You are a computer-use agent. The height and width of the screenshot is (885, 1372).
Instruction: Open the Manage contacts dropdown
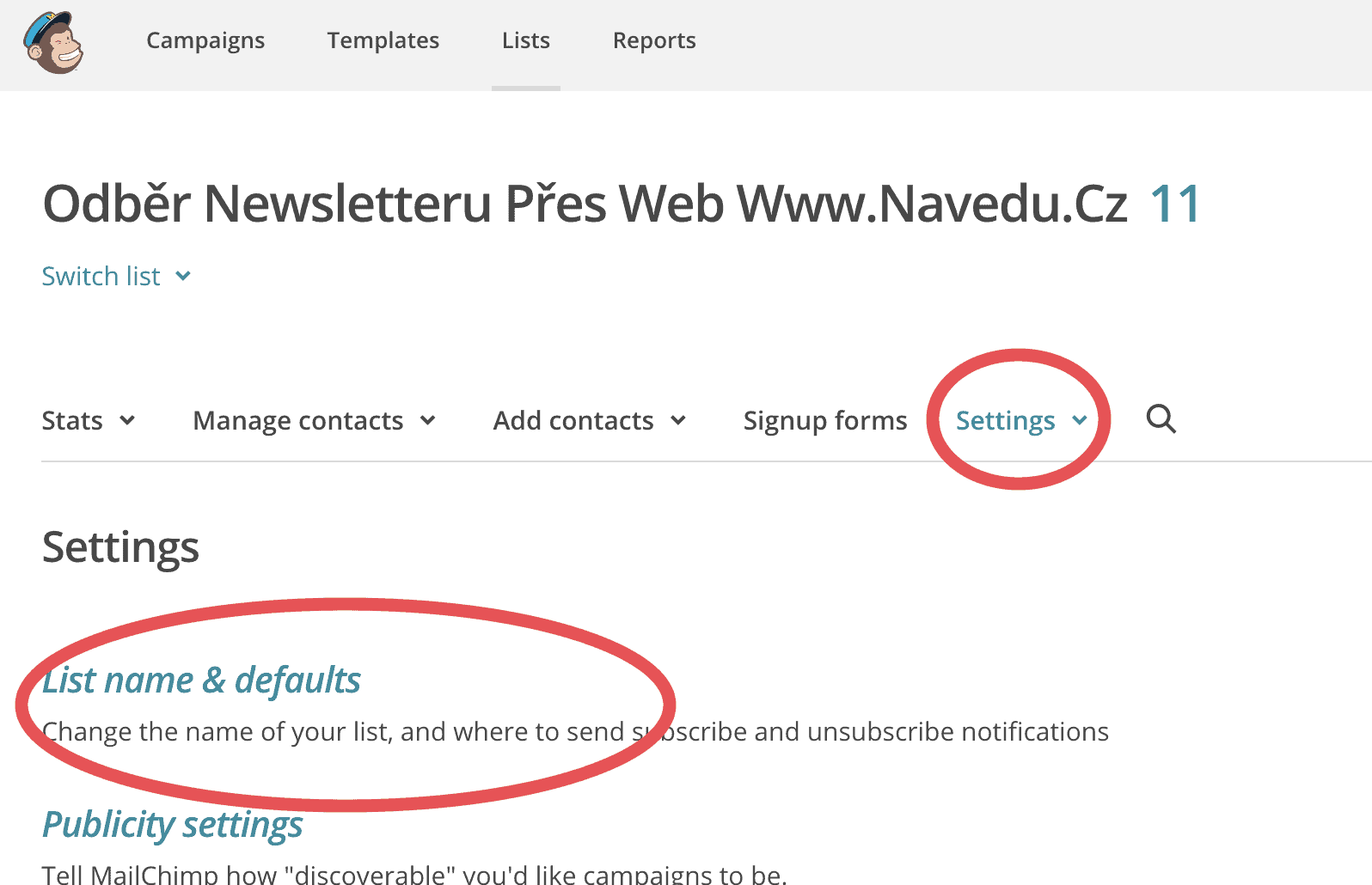[315, 421]
